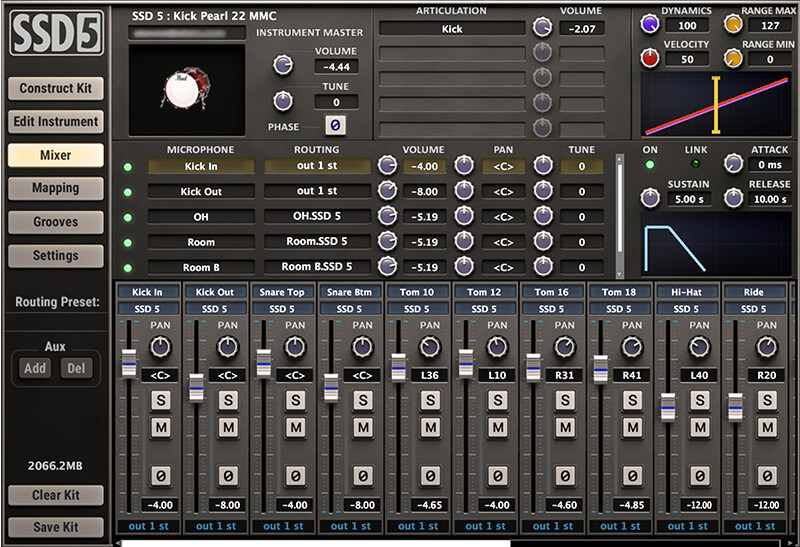Click the Add aux button
Image resolution: width=800 pixels, height=547 pixels.
(x=34, y=368)
